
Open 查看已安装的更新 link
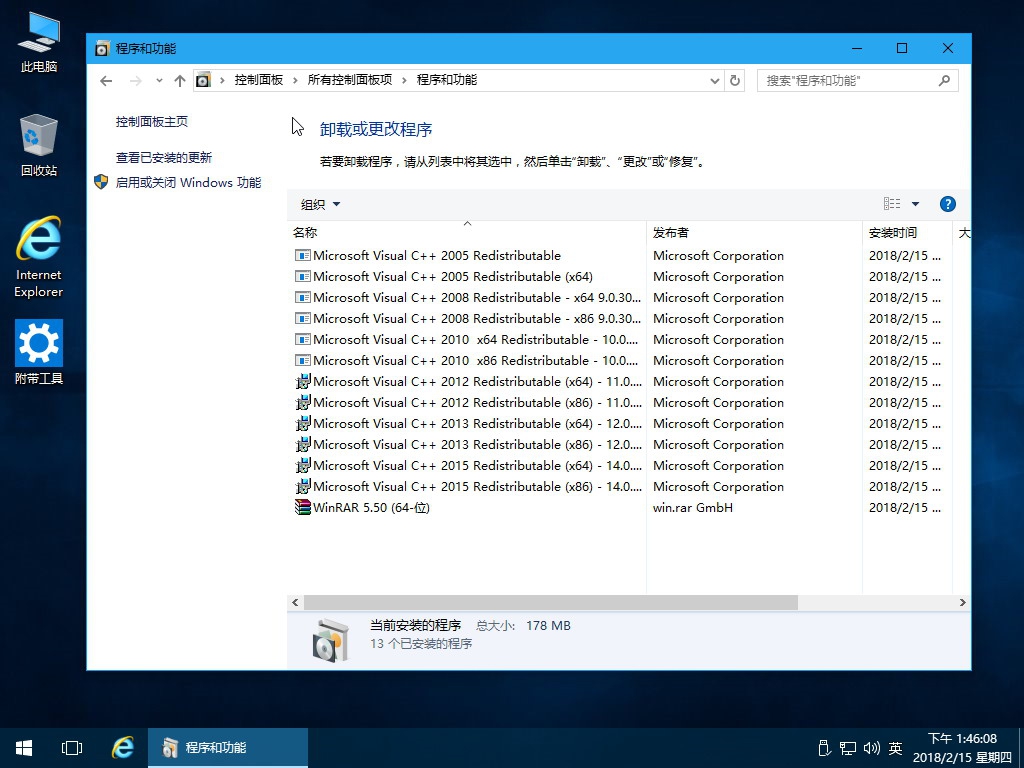click(164, 157)
